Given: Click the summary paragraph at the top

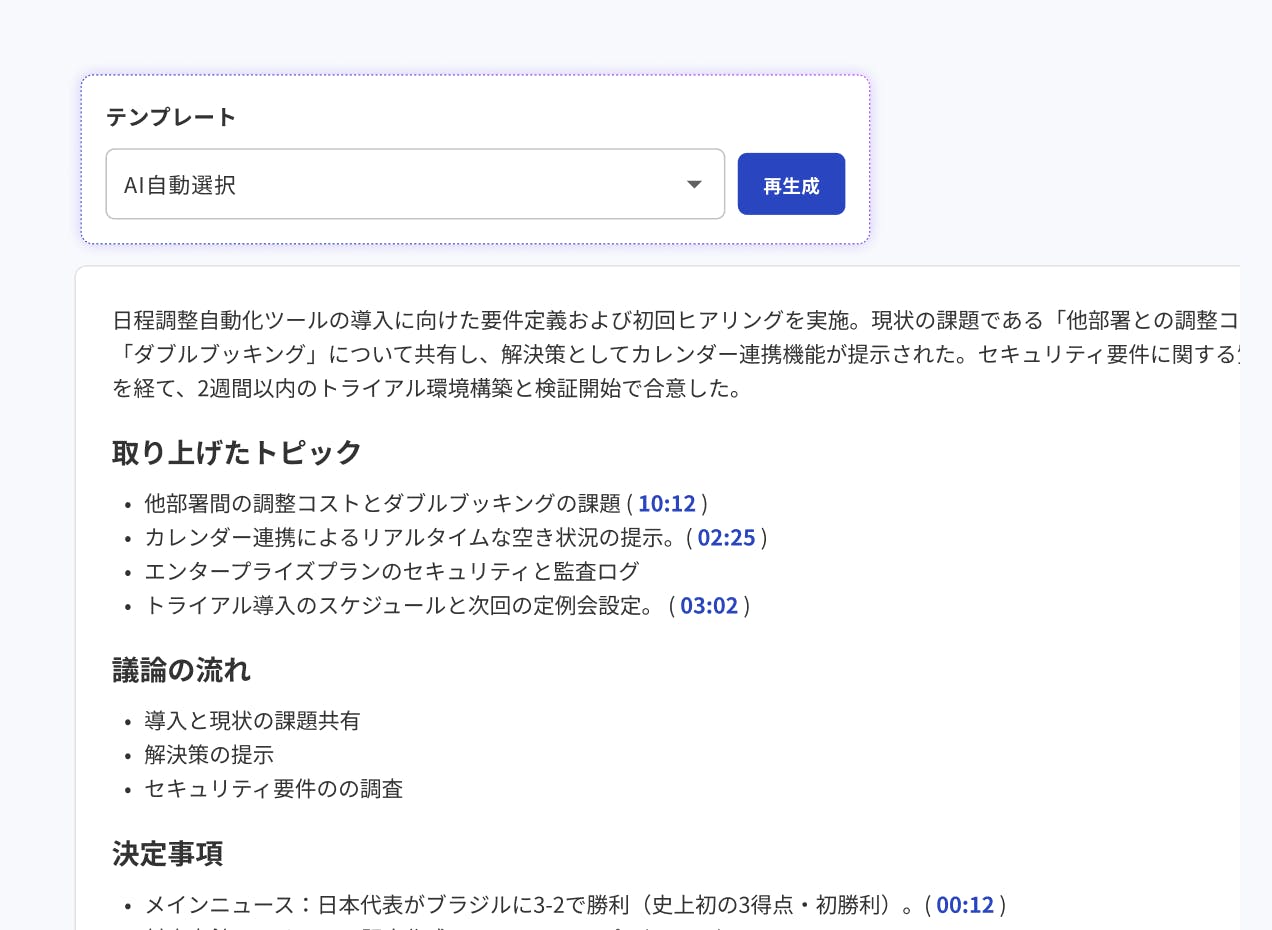Looking at the screenshot, I should (x=600, y=350).
